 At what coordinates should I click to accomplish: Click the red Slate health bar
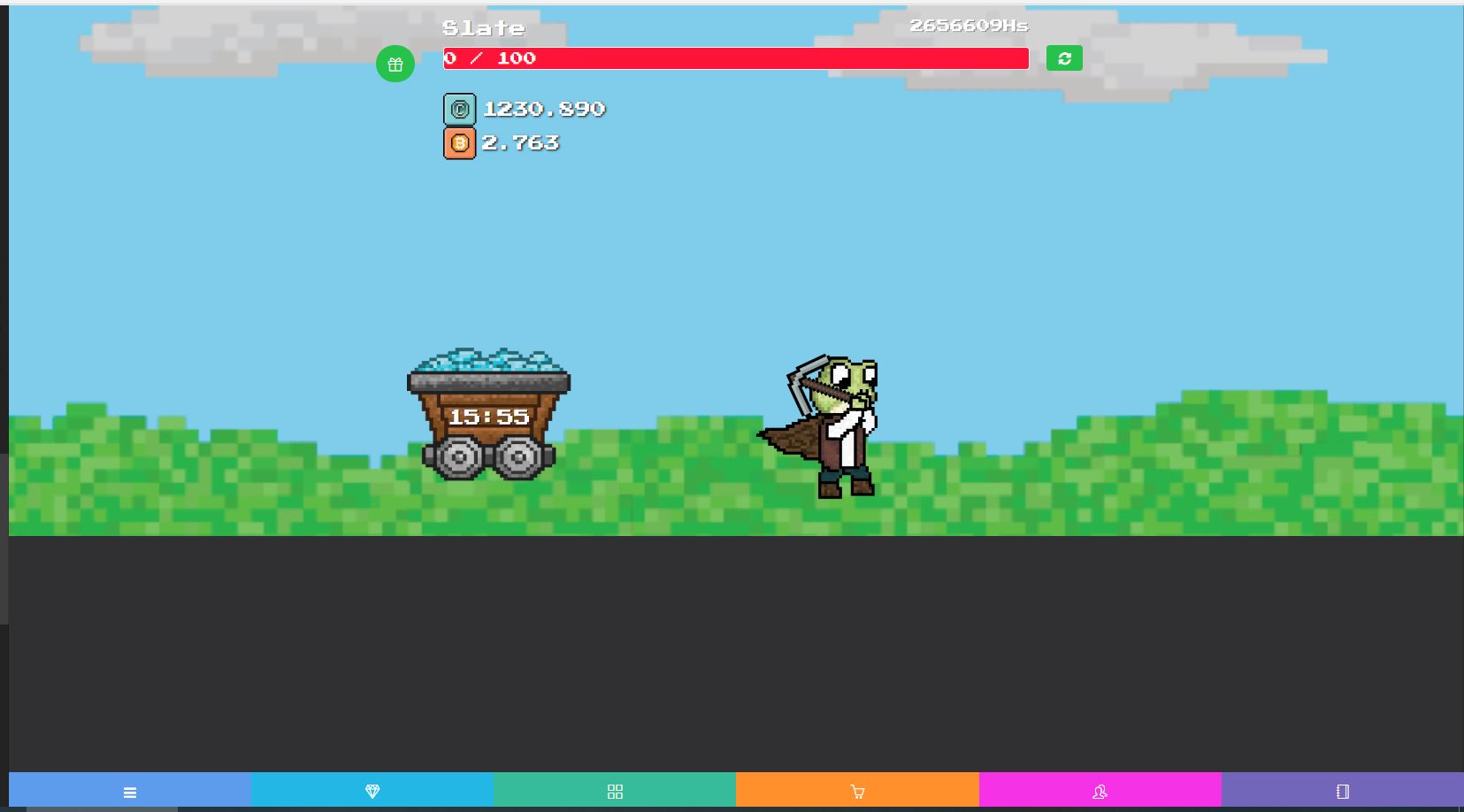click(736, 58)
